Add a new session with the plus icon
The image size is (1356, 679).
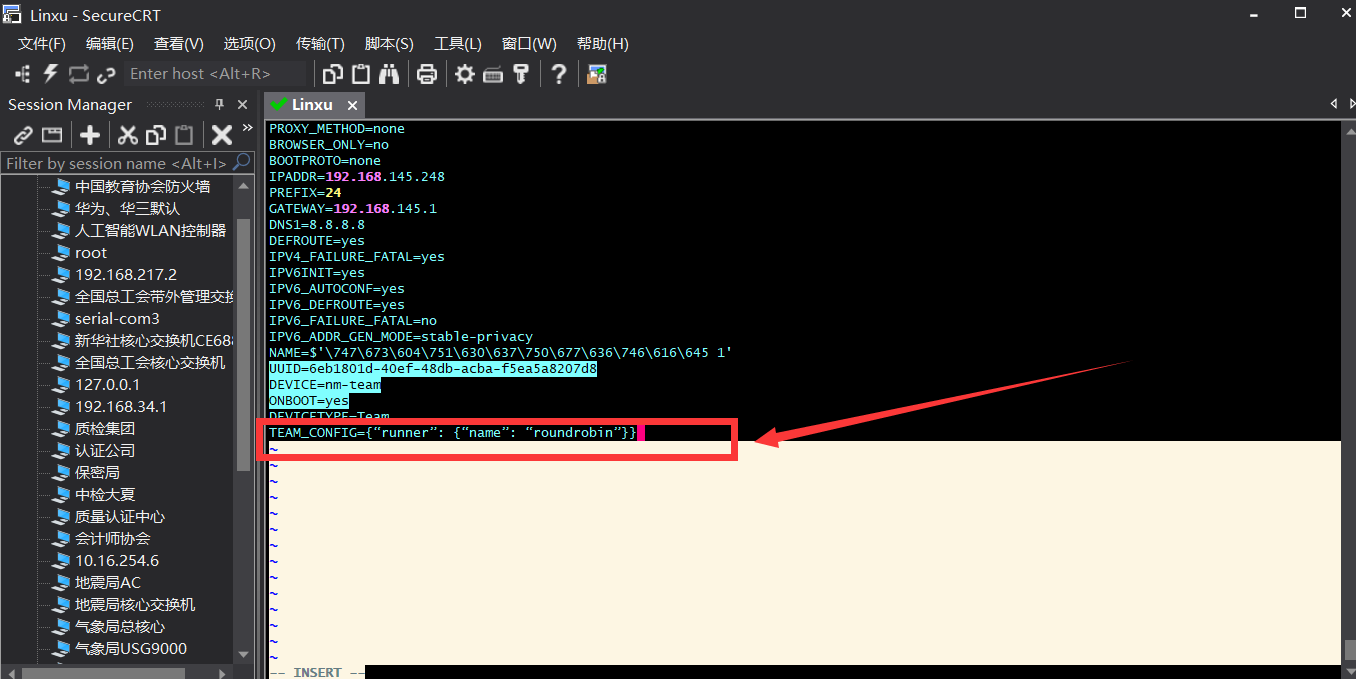(90, 135)
